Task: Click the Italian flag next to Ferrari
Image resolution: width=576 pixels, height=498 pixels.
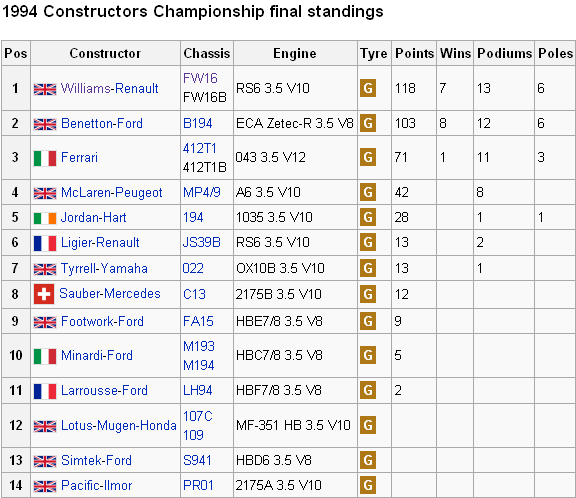Action: pos(45,158)
